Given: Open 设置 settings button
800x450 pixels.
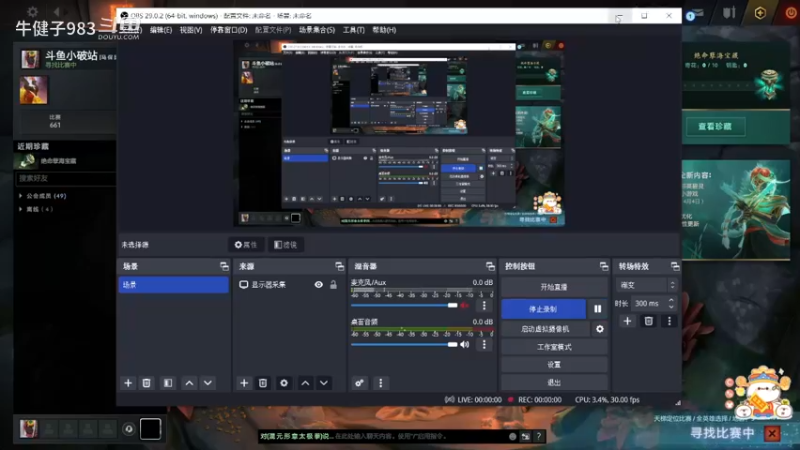Looking at the screenshot, I should [554, 365].
